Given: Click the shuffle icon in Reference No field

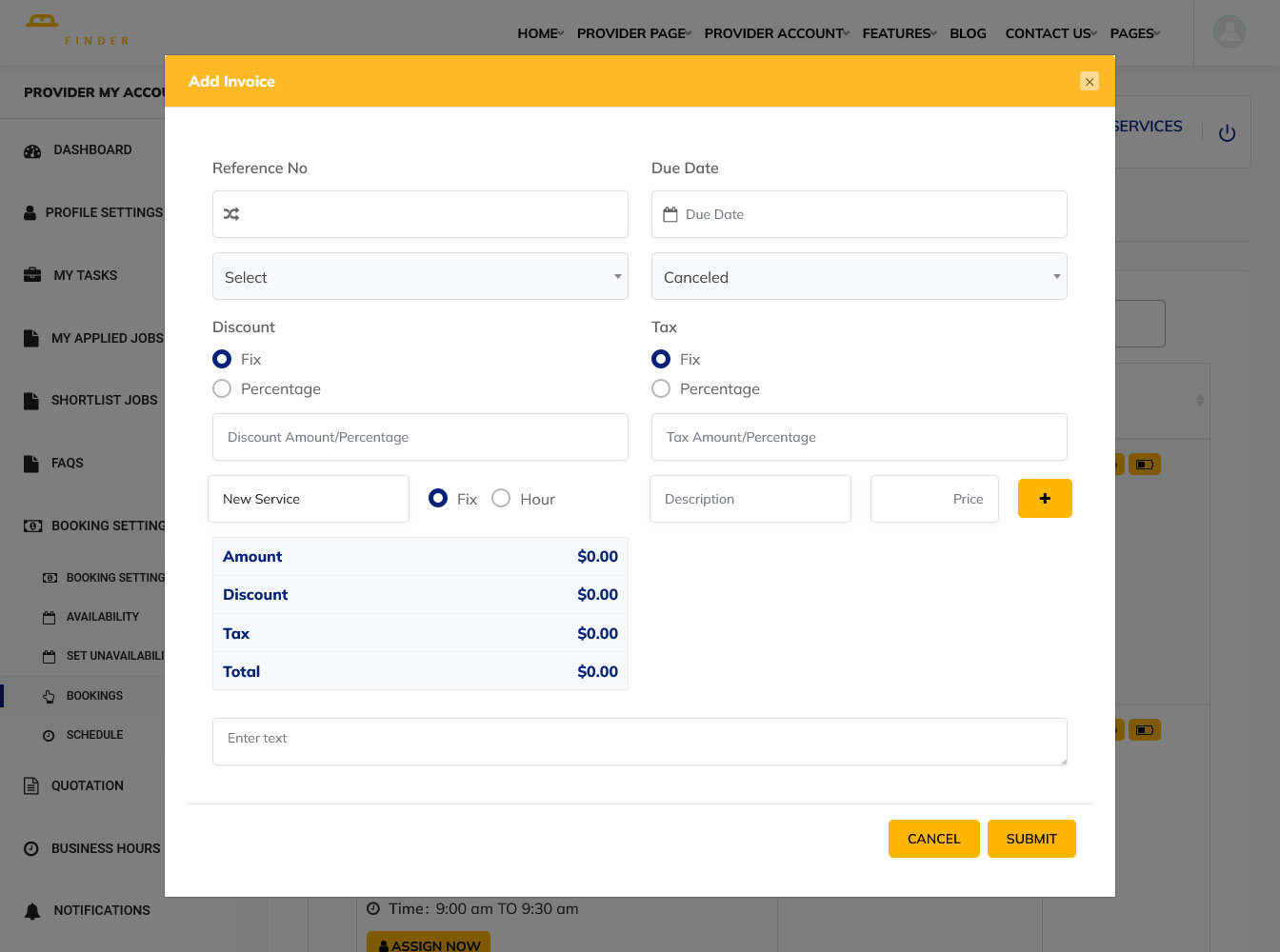Looking at the screenshot, I should (231, 214).
